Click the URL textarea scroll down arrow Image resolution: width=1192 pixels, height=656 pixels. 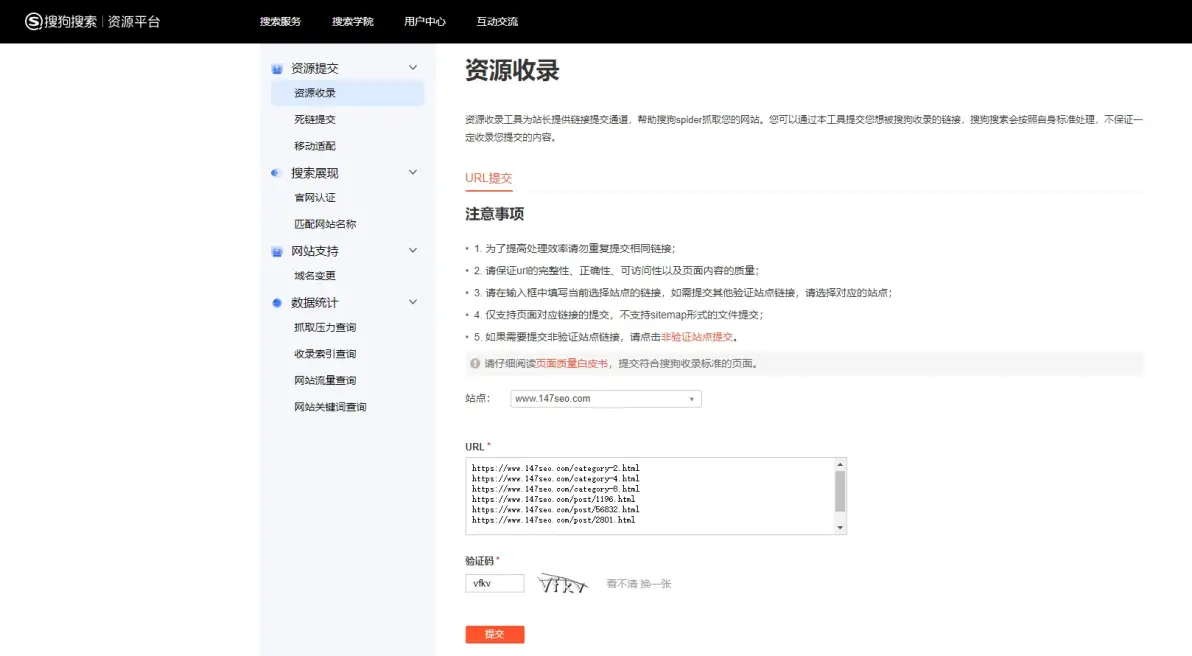tap(840, 528)
